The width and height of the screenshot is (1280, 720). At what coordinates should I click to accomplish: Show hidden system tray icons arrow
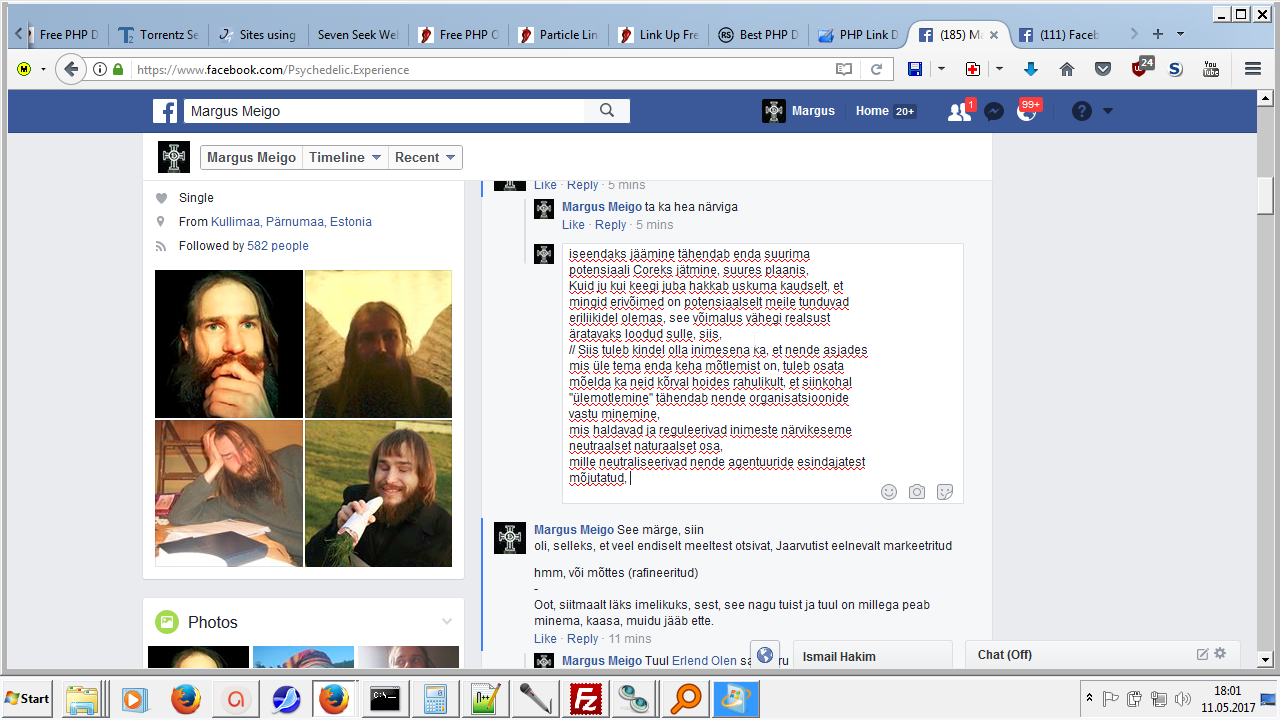(1088, 698)
